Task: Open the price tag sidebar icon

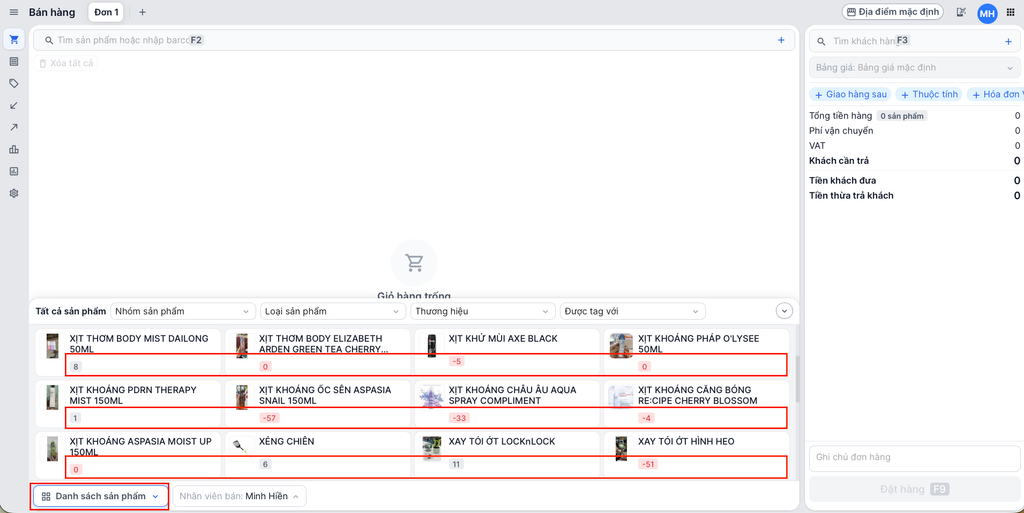Action: (14, 84)
